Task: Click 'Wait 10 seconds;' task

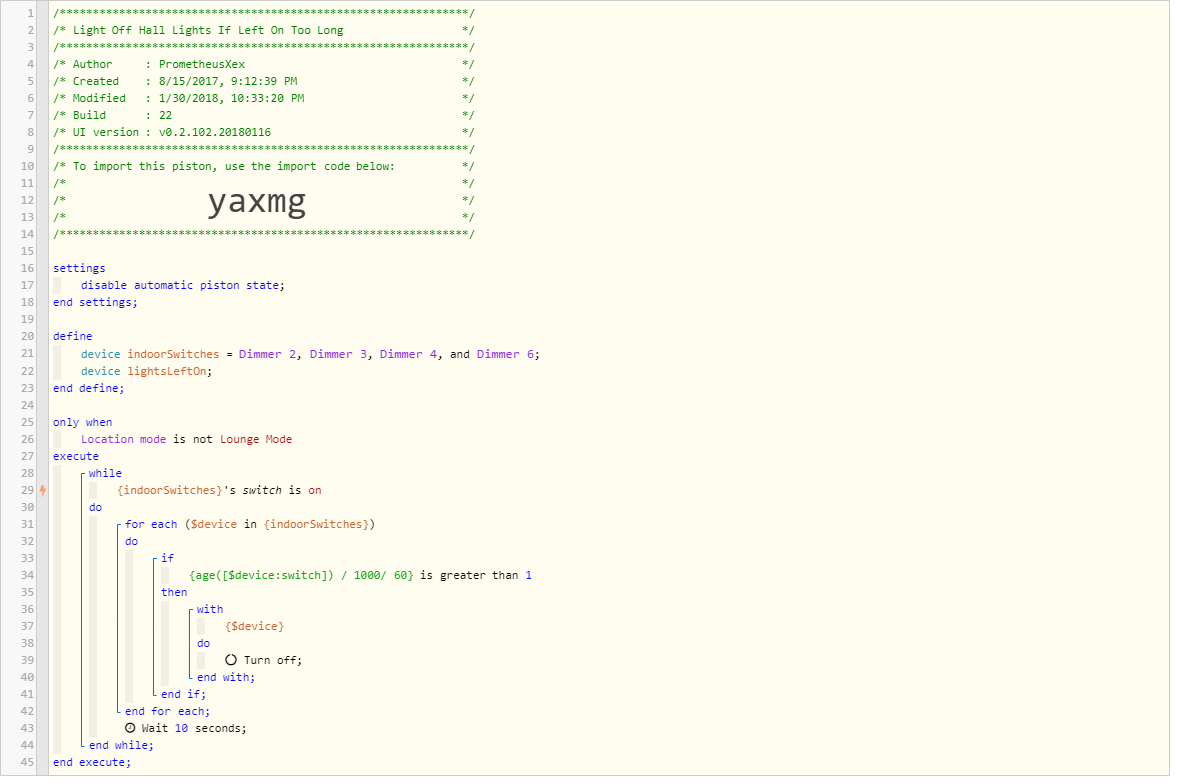Action: tap(194, 728)
